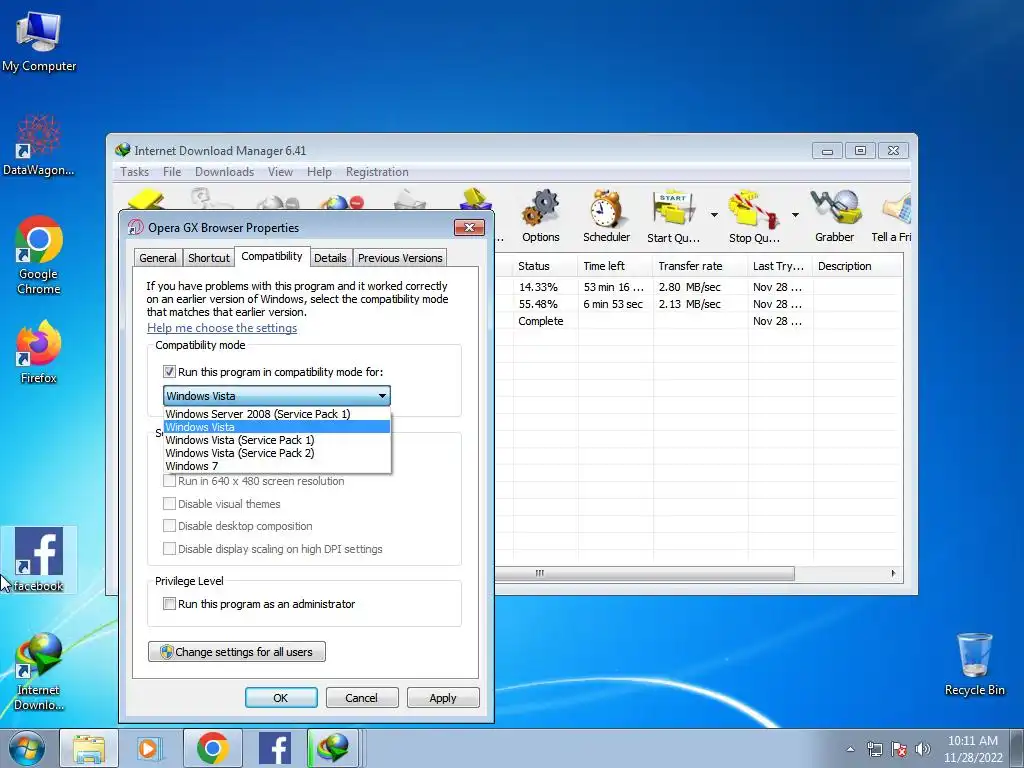
Task: Select the Internet Download Manager desktop shortcut
Action: pyautogui.click(x=39, y=671)
